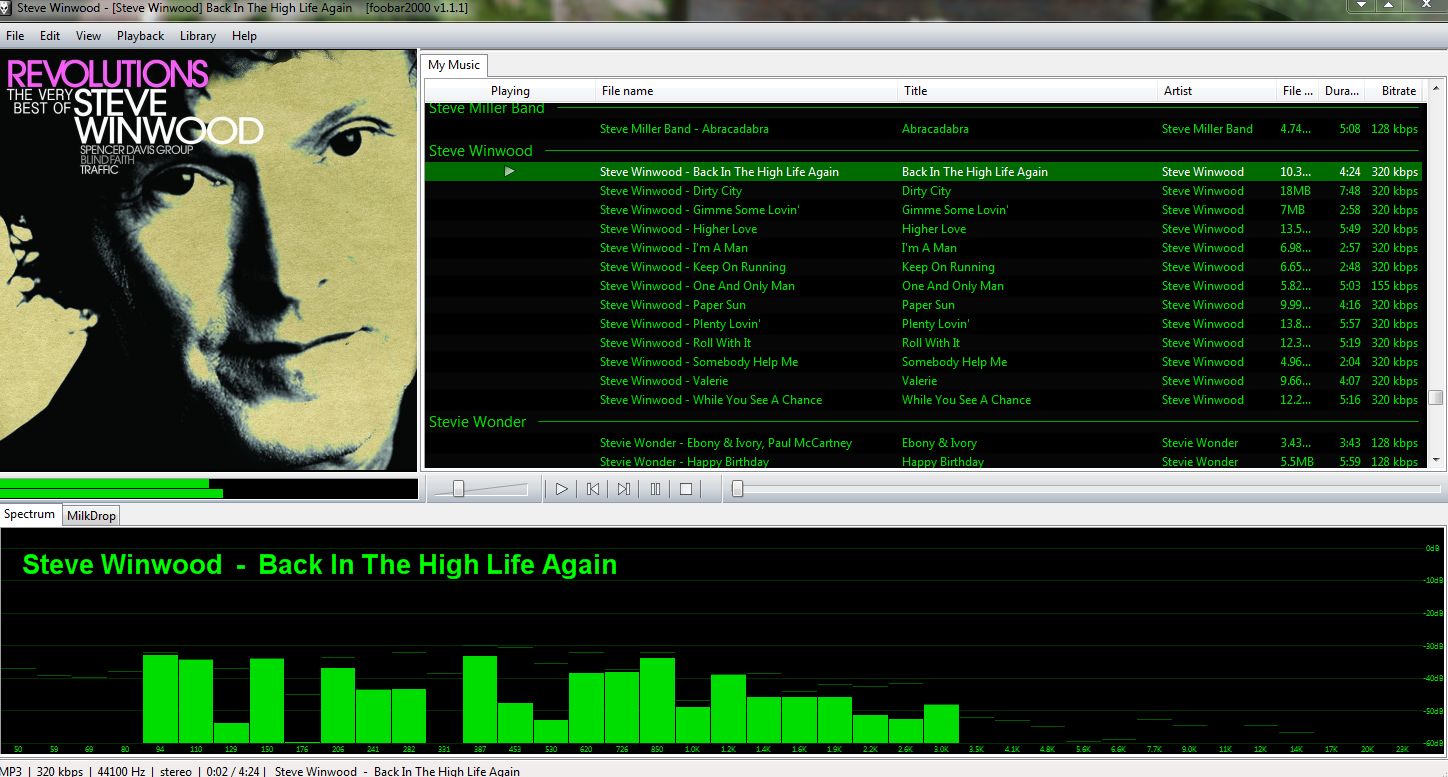Sort by the Artist column header
The image size is (1448, 777).
click(1217, 91)
